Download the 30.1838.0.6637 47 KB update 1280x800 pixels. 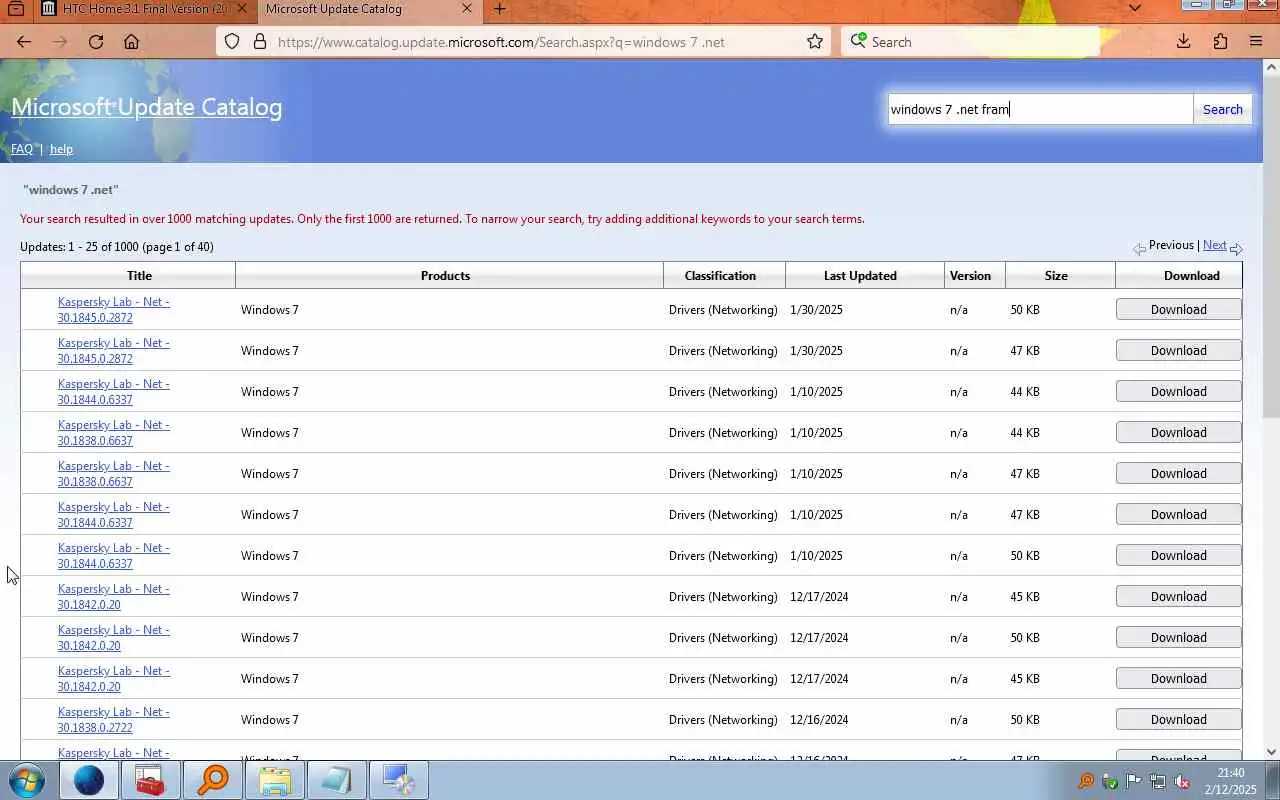click(1178, 473)
